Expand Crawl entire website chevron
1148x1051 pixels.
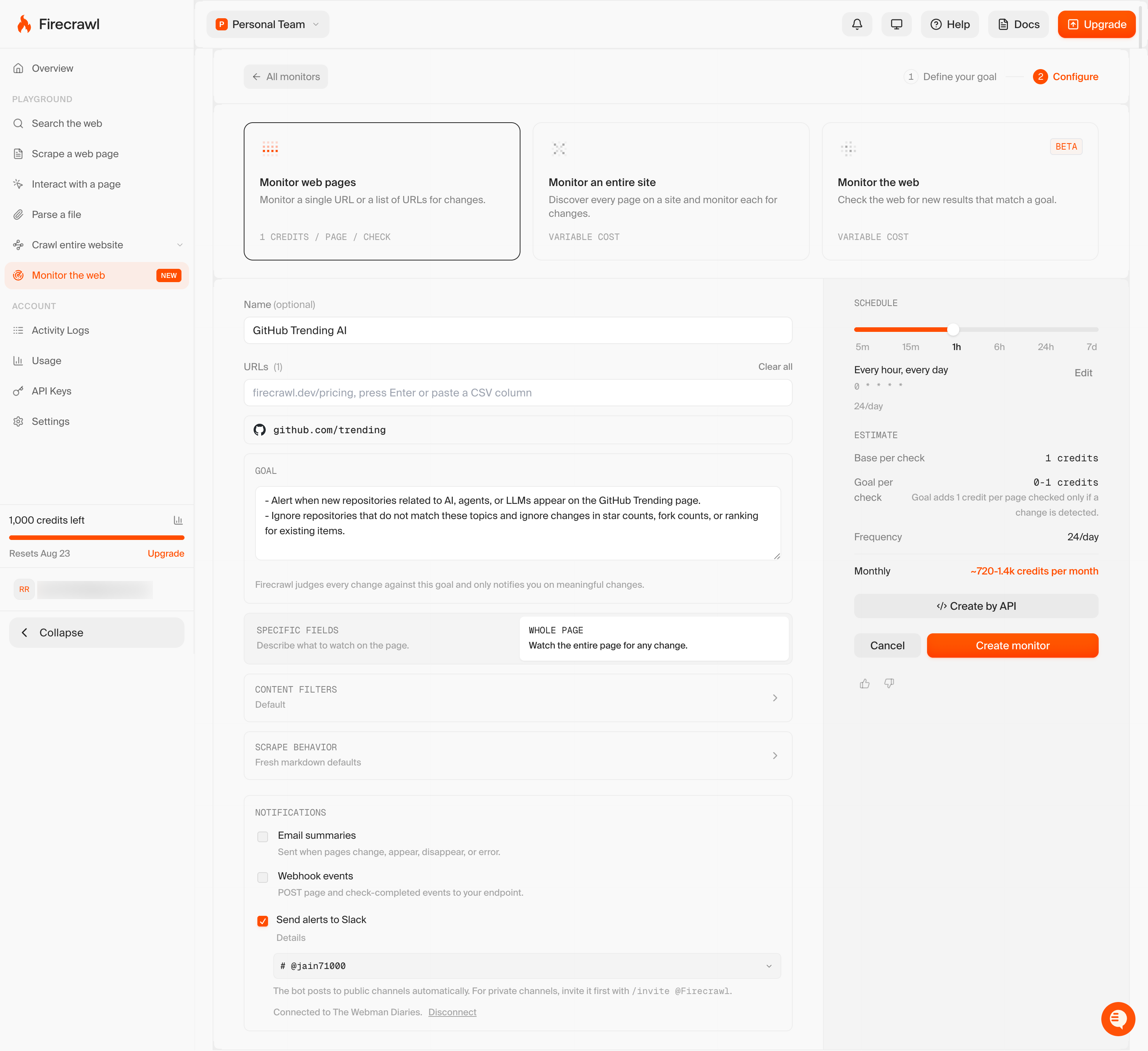pos(180,245)
